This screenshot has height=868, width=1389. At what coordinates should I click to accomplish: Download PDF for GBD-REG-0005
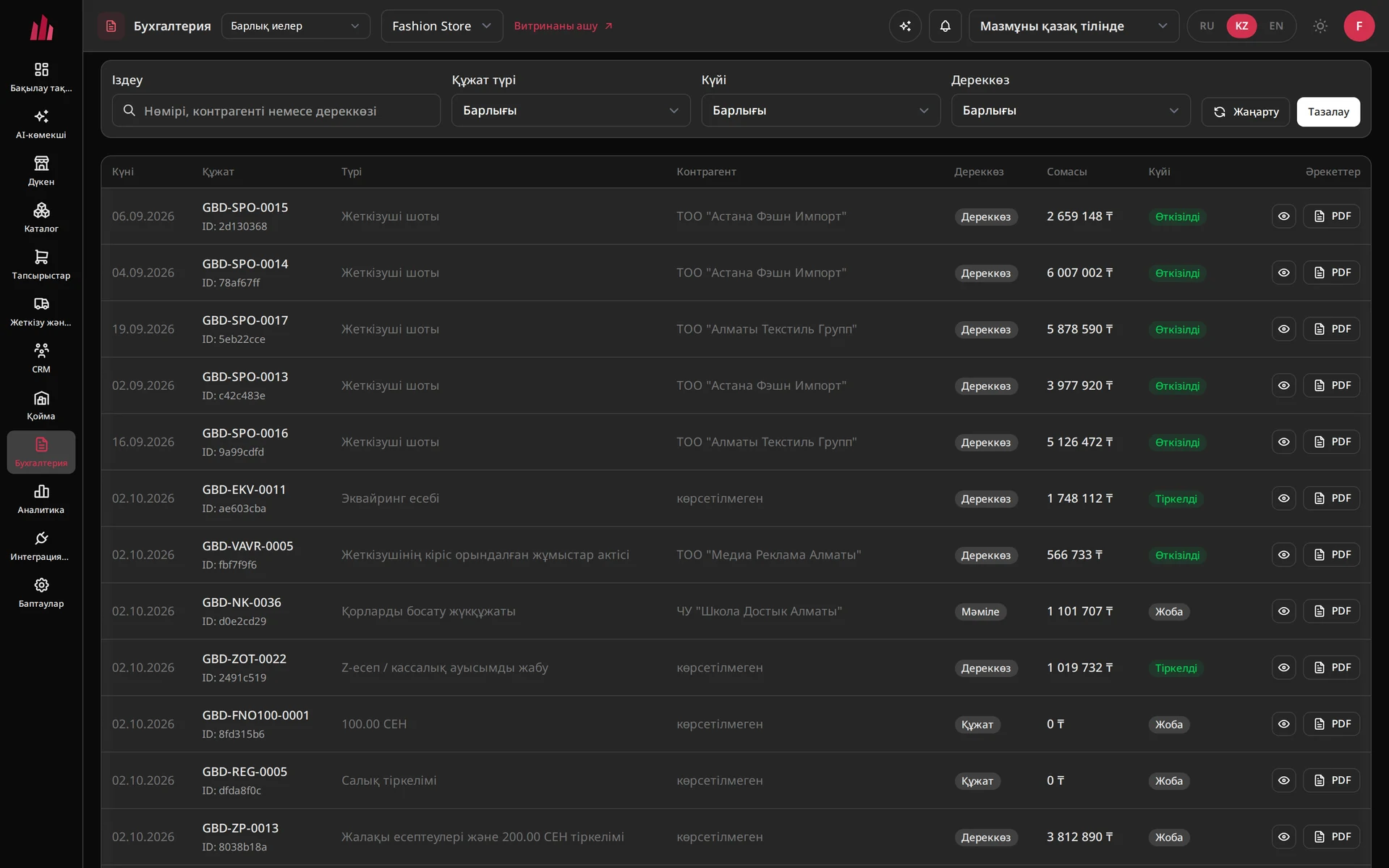pos(1331,780)
